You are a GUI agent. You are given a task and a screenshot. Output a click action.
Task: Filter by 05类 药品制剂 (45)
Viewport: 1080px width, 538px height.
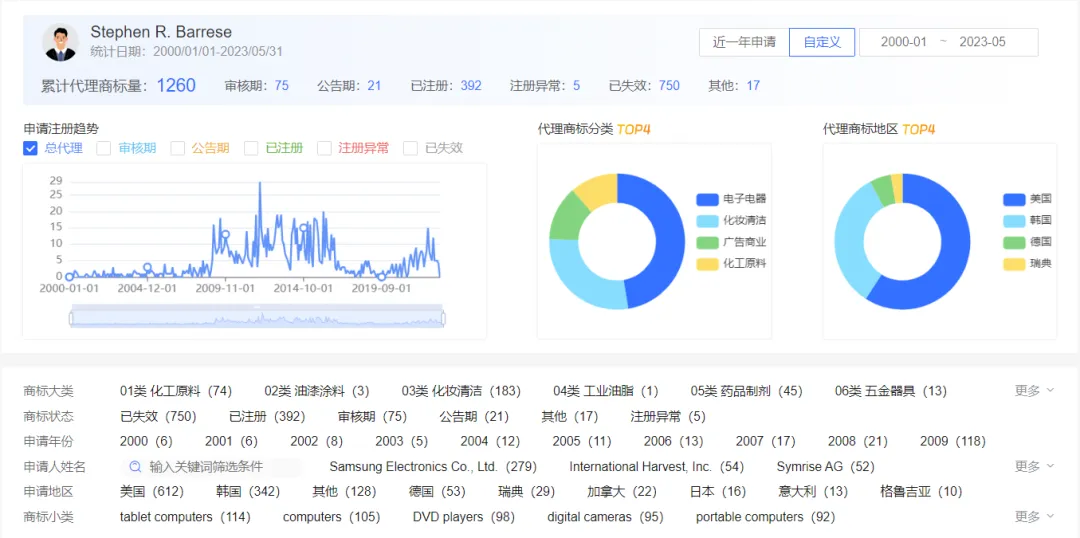point(747,391)
